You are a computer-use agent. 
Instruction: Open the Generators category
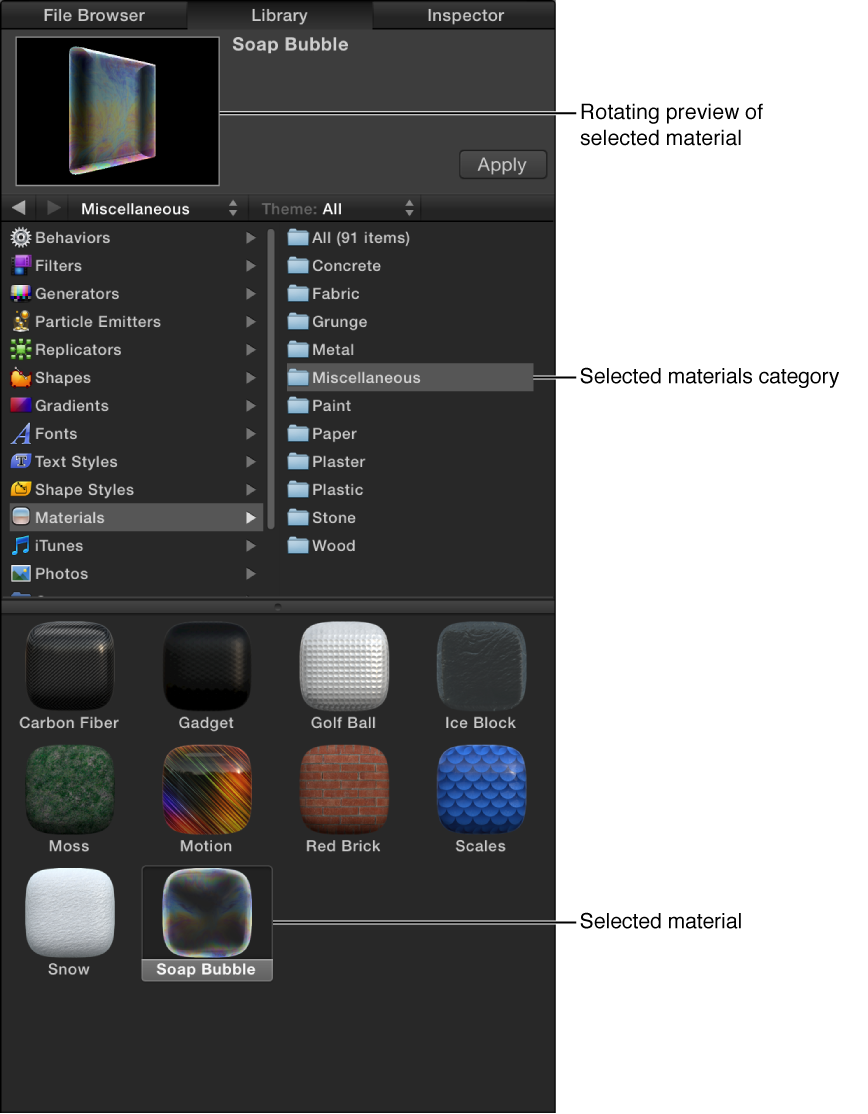(x=20, y=294)
